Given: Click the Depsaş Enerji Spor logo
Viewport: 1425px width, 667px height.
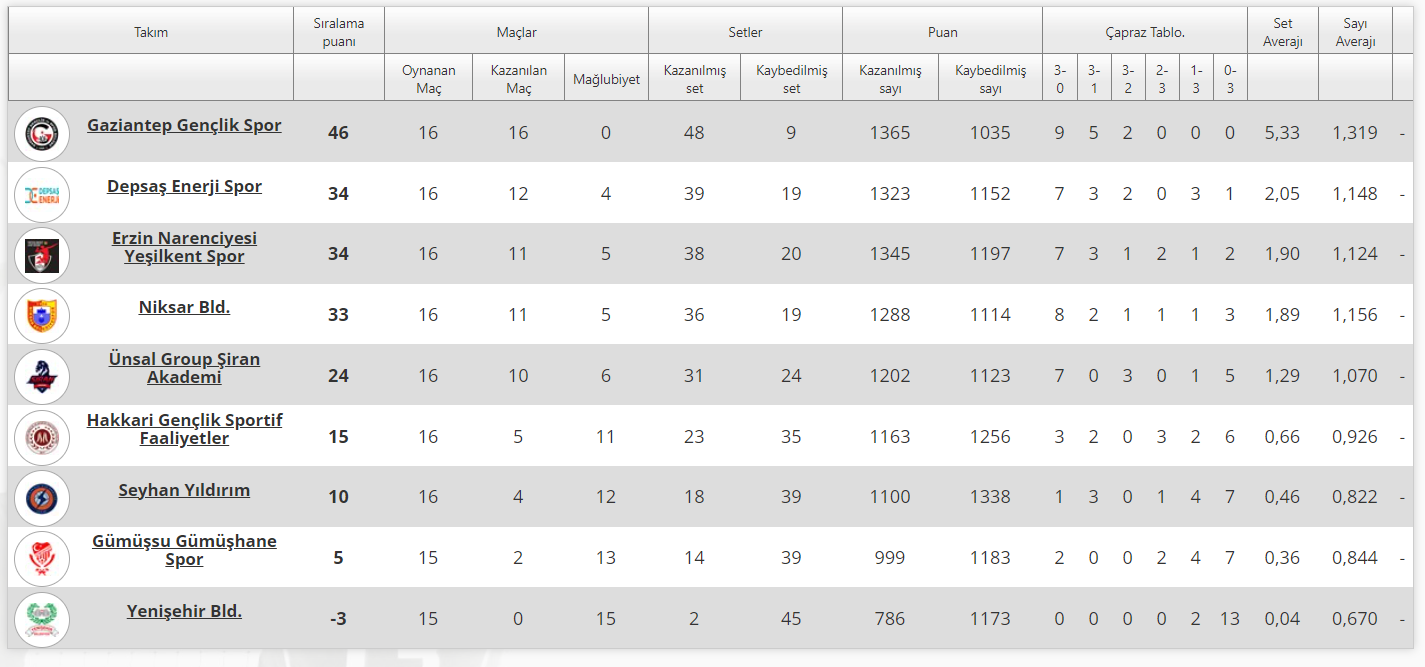Looking at the screenshot, I should tap(42, 194).
